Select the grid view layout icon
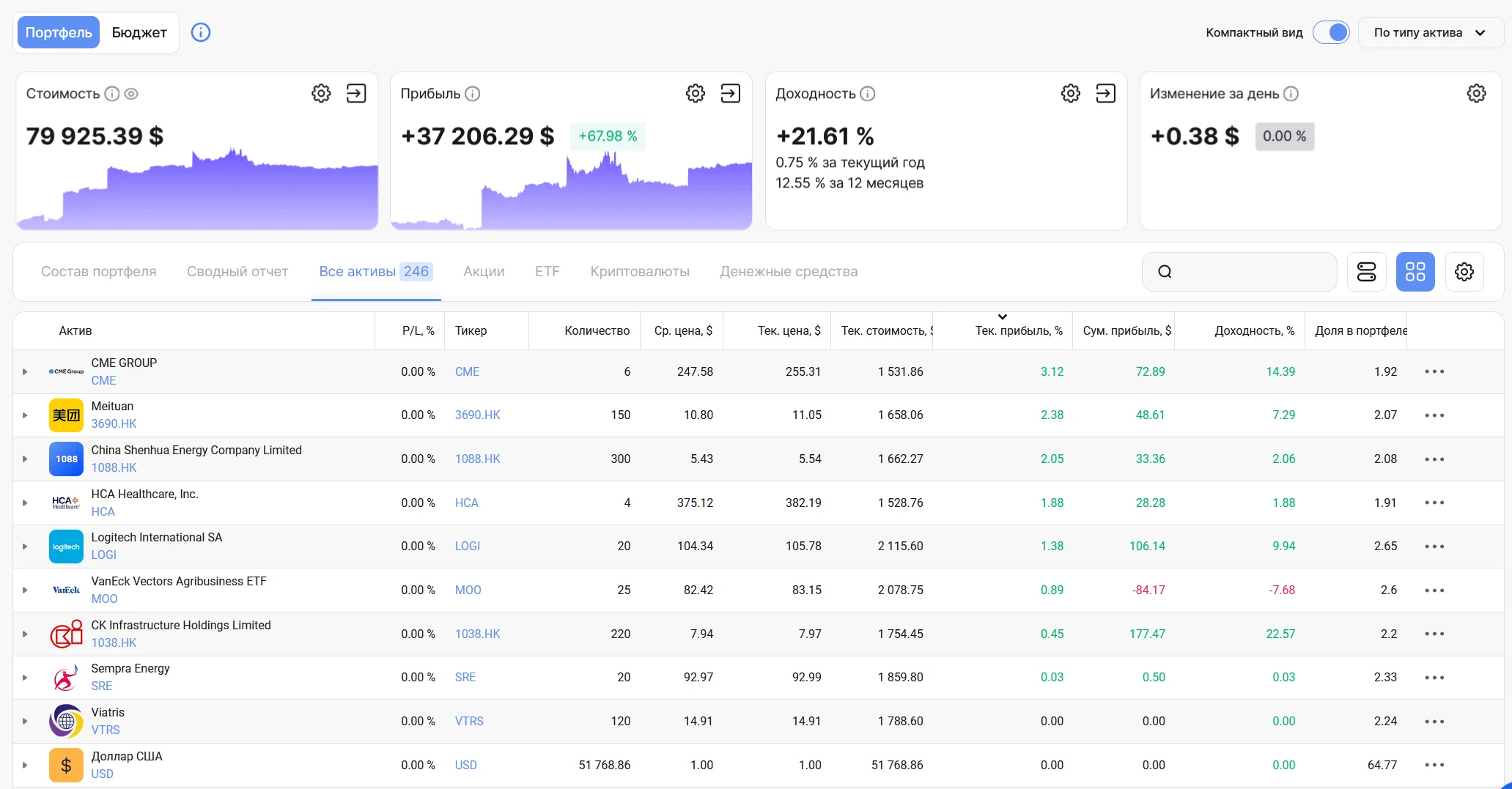The image size is (1512, 789). tap(1416, 272)
